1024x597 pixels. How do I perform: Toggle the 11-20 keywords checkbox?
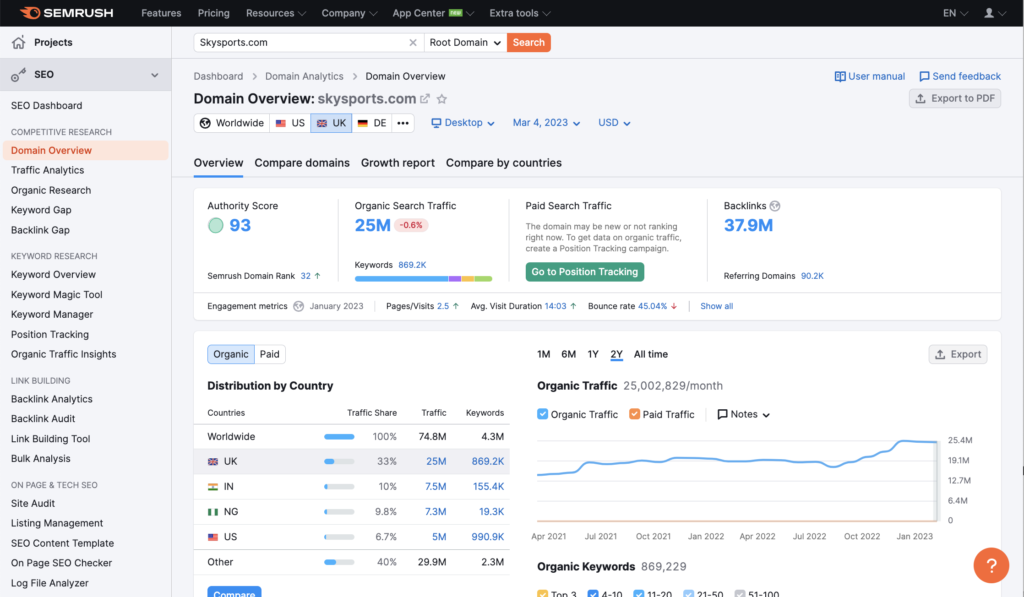coord(639,594)
